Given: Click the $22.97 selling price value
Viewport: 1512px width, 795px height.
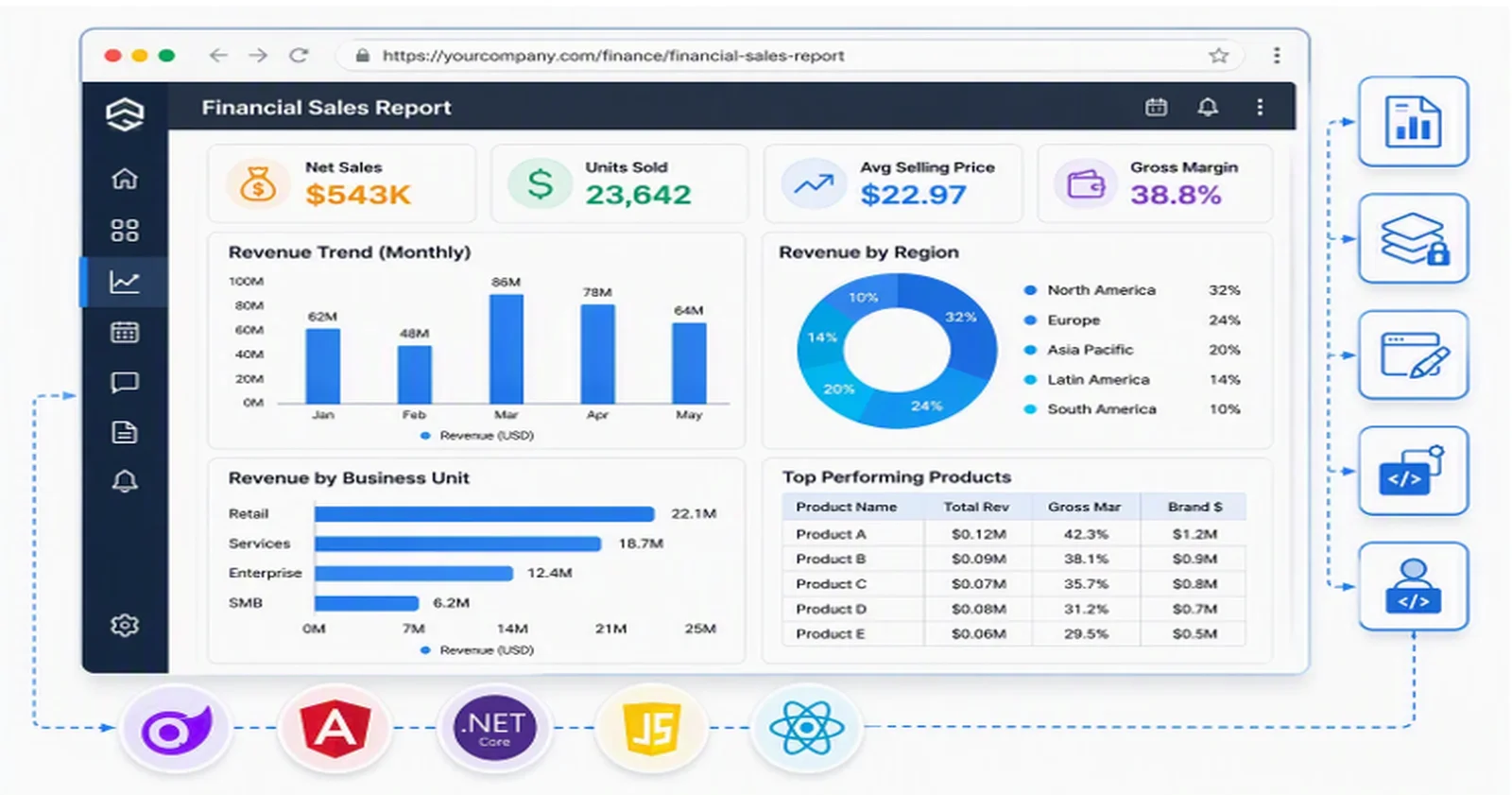Looking at the screenshot, I should pyautogui.click(x=913, y=195).
